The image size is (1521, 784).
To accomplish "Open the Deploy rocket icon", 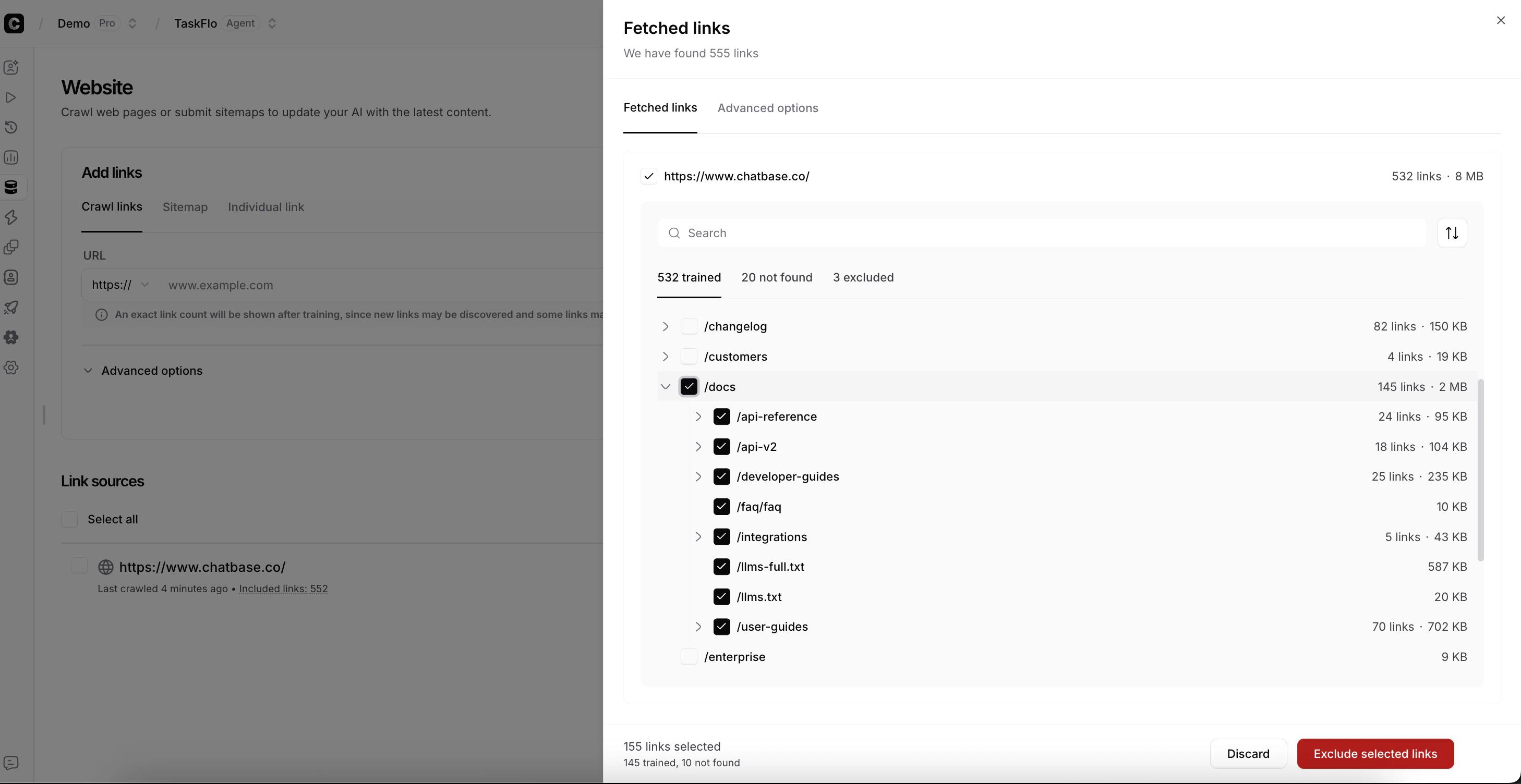I will click(11, 308).
